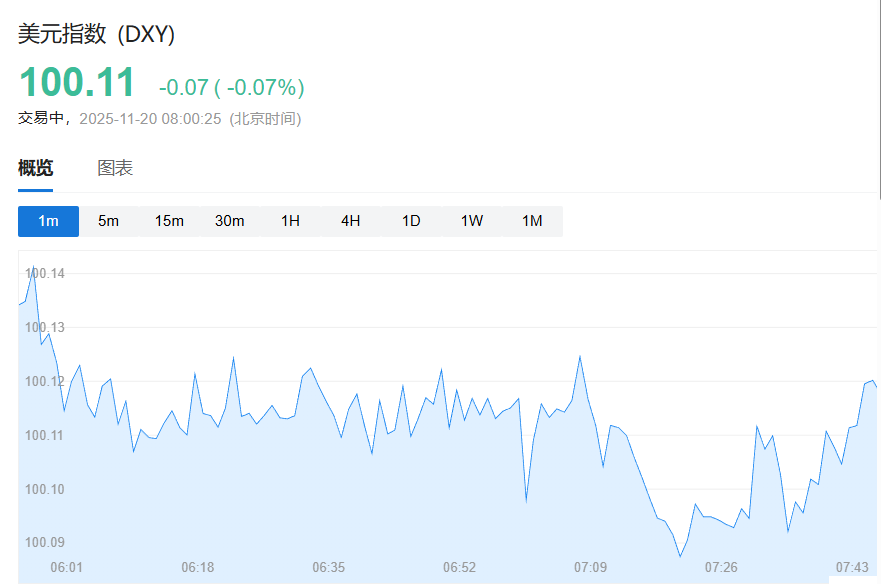Select the 1M monthly timeframe
881x584 pixels.
click(532, 221)
